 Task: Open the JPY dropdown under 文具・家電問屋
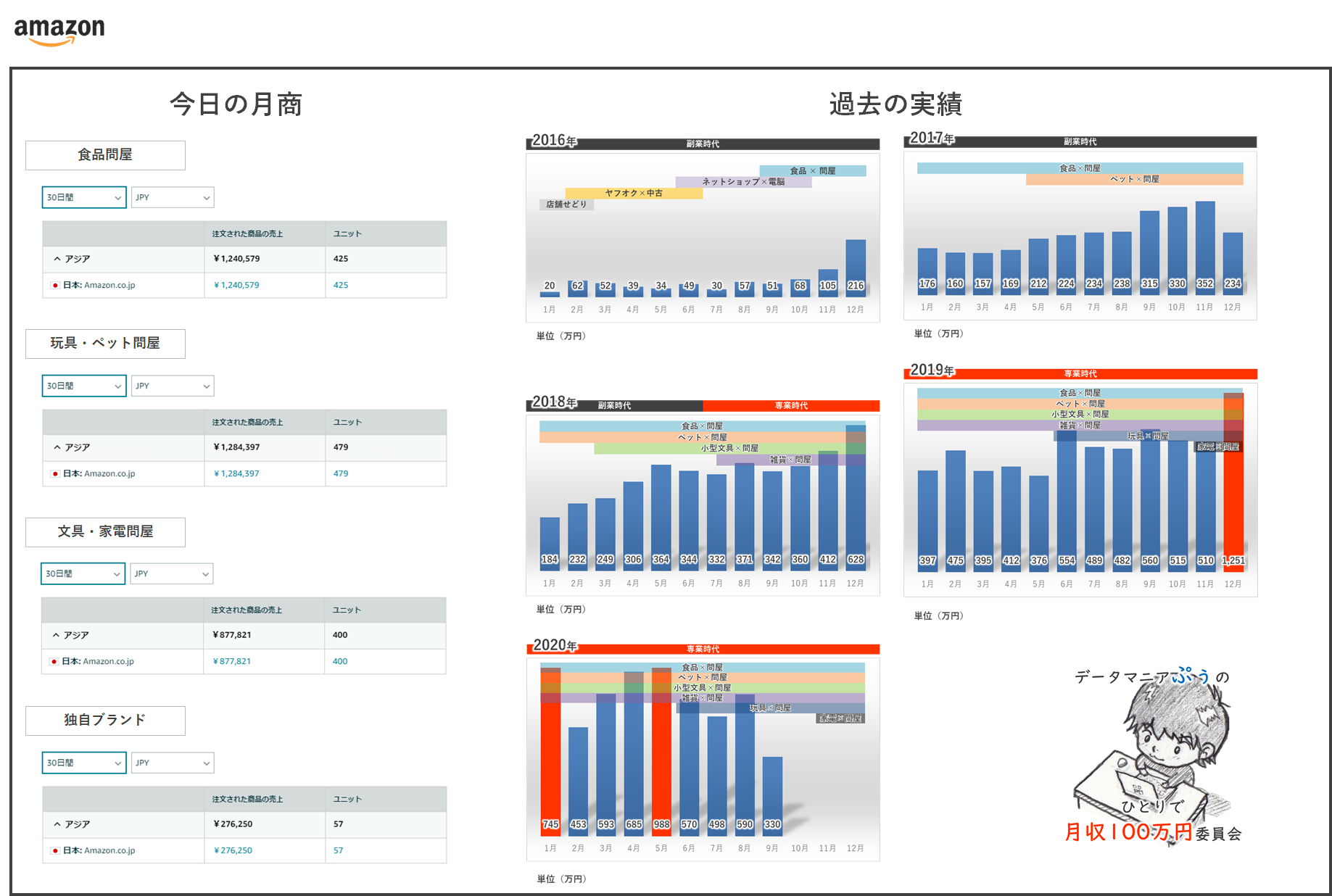172,573
